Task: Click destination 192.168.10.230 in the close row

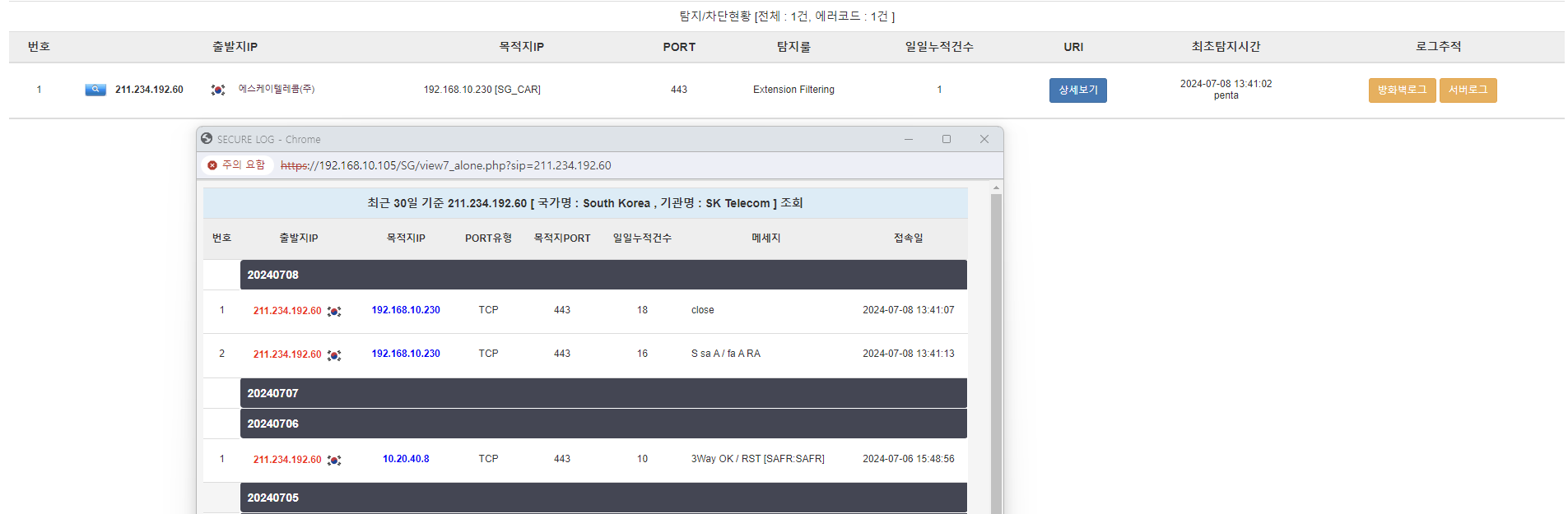Action: pyautogui.click(x=406, y=310)
